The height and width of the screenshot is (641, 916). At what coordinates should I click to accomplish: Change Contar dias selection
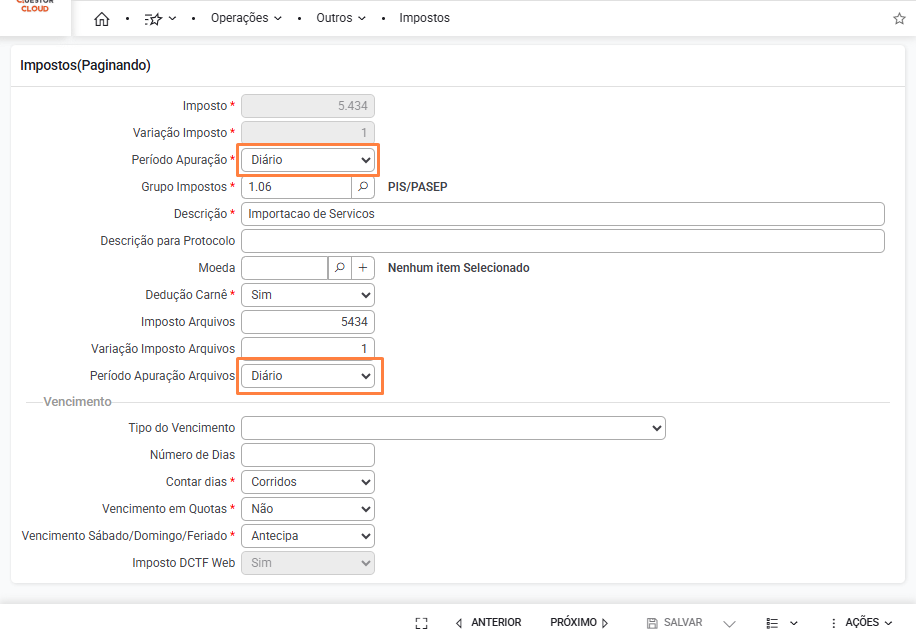click(308, 482)
